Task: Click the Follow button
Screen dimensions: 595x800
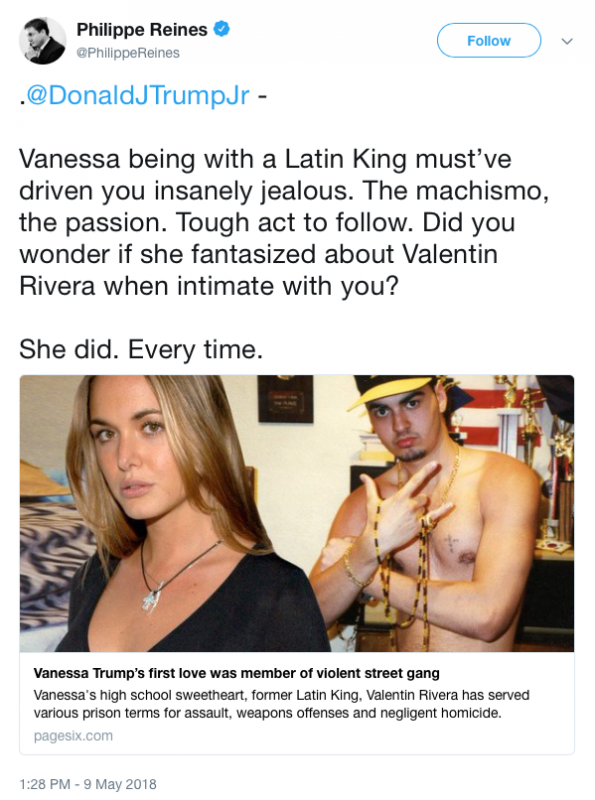Action: click(488, 40)
